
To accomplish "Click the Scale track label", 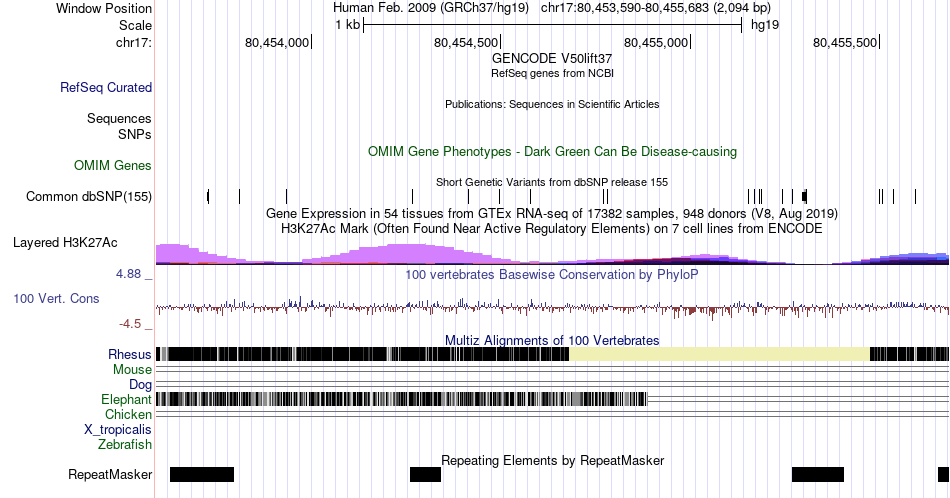I will [135, 25].
